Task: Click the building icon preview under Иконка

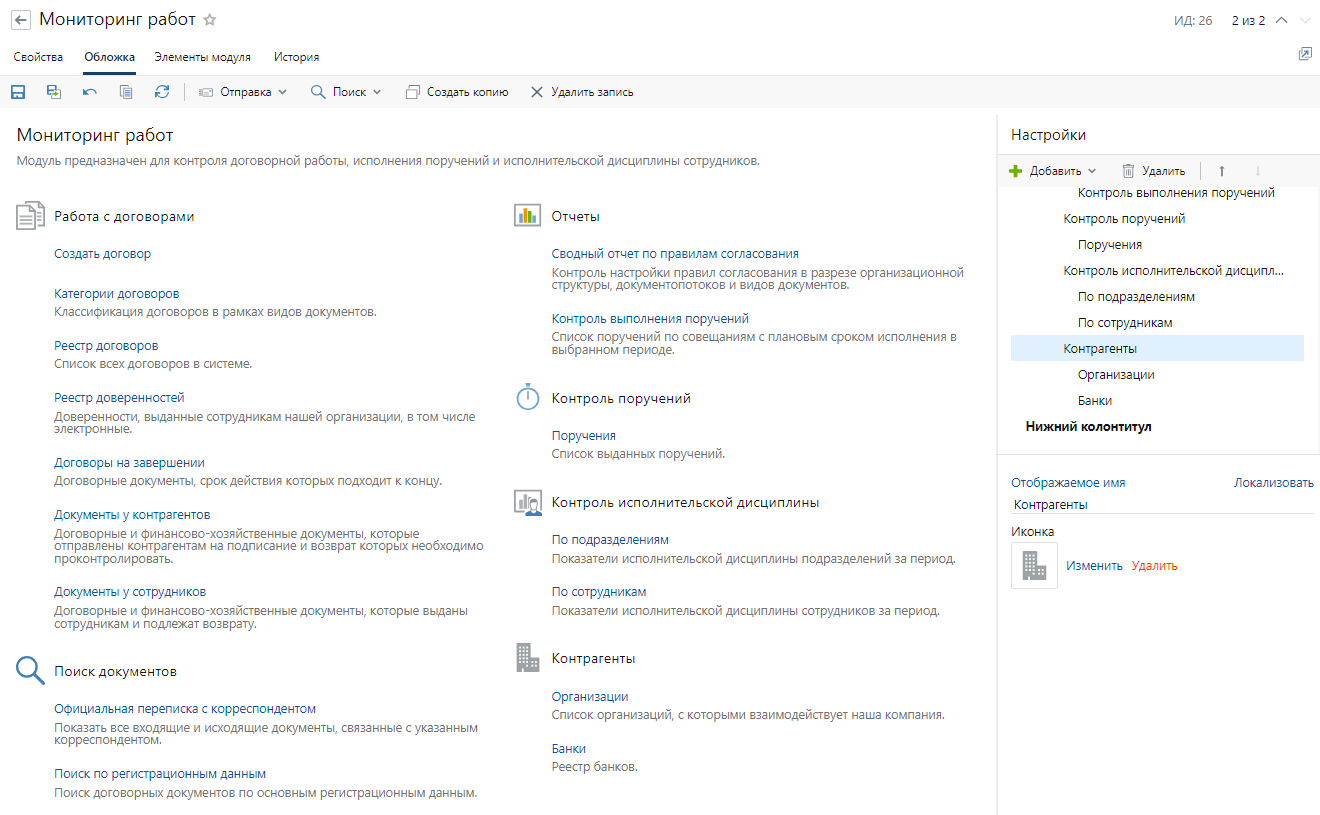Action: tap(1034, 566)
